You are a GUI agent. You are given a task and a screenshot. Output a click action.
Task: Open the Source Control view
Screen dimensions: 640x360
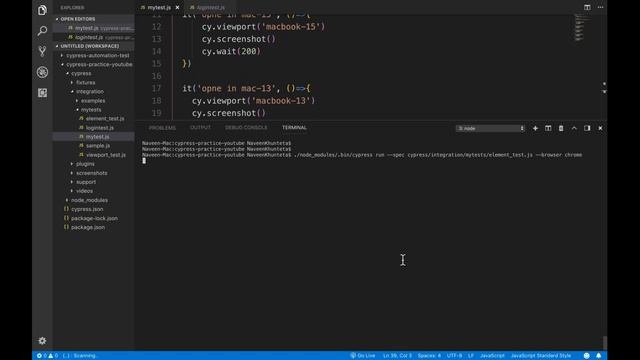pos(42,51)
